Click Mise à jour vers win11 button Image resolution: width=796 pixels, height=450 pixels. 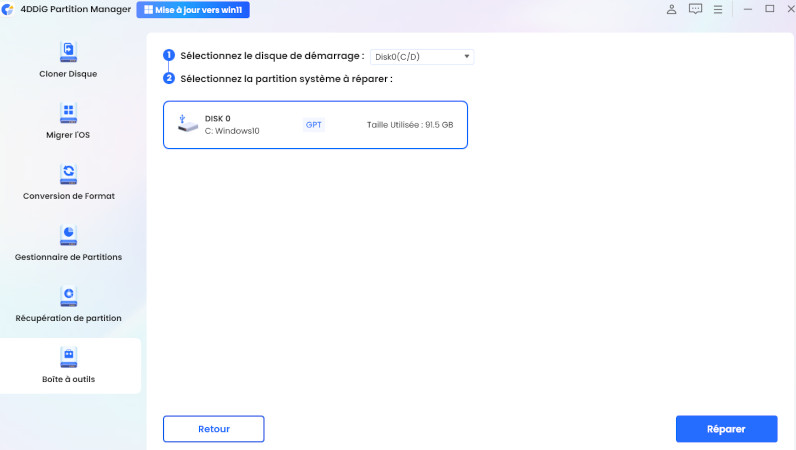(193, 10)
